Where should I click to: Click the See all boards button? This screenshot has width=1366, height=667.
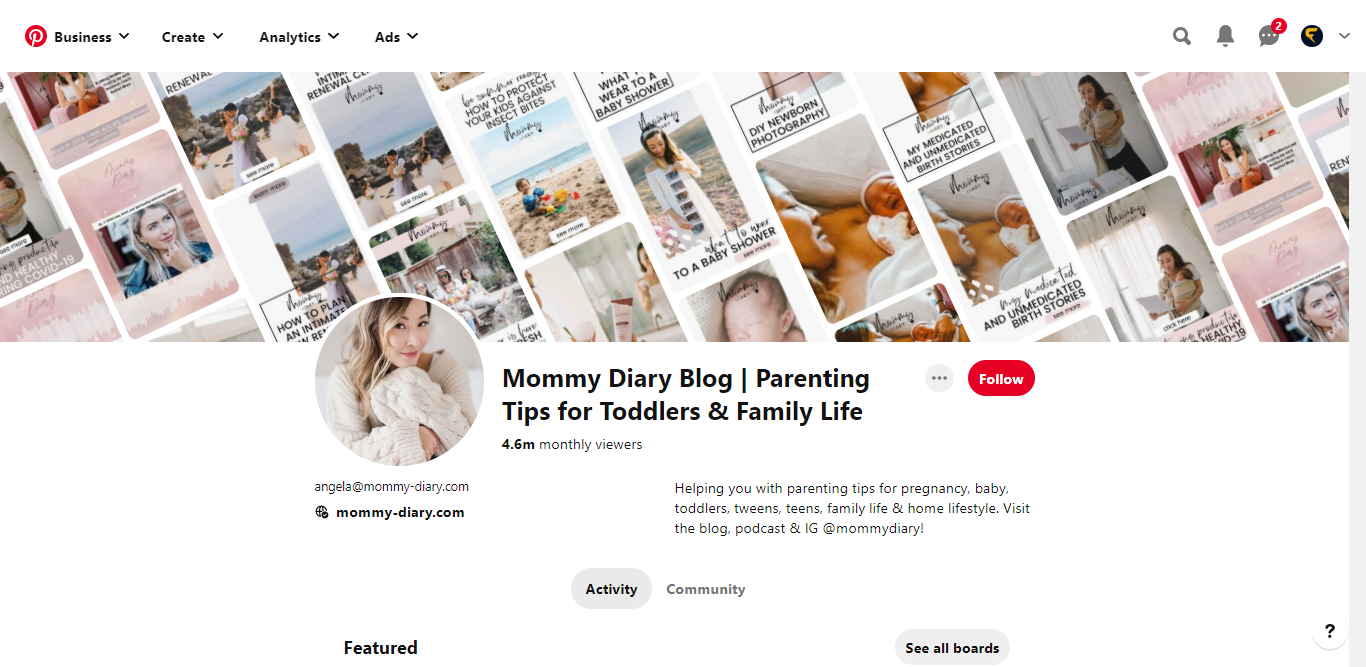(x=952, y=648)
